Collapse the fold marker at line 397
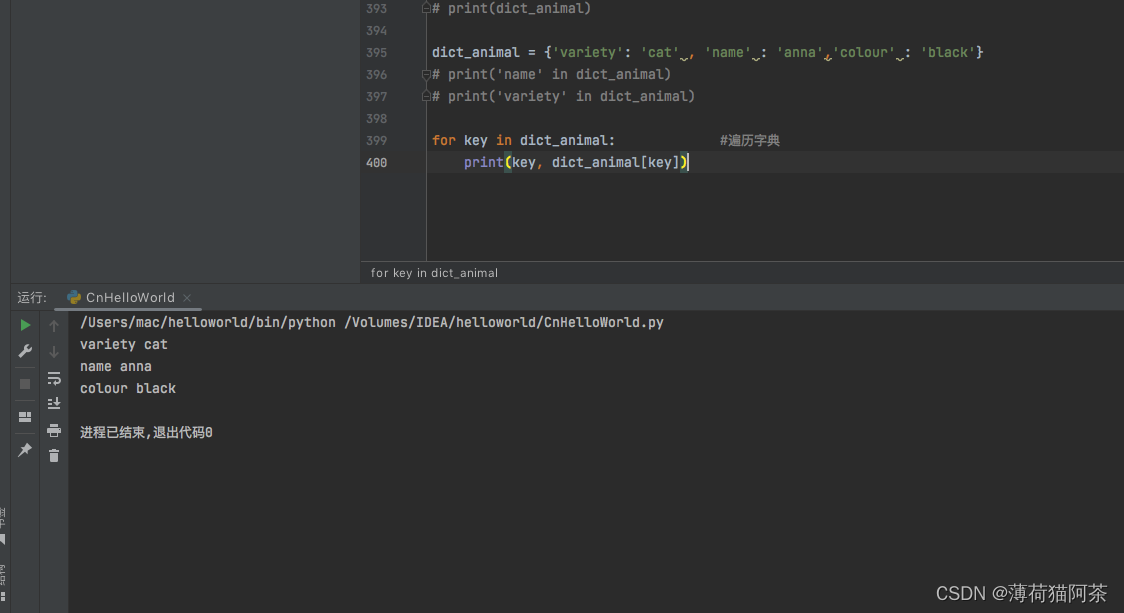 [x=425, y=96]
